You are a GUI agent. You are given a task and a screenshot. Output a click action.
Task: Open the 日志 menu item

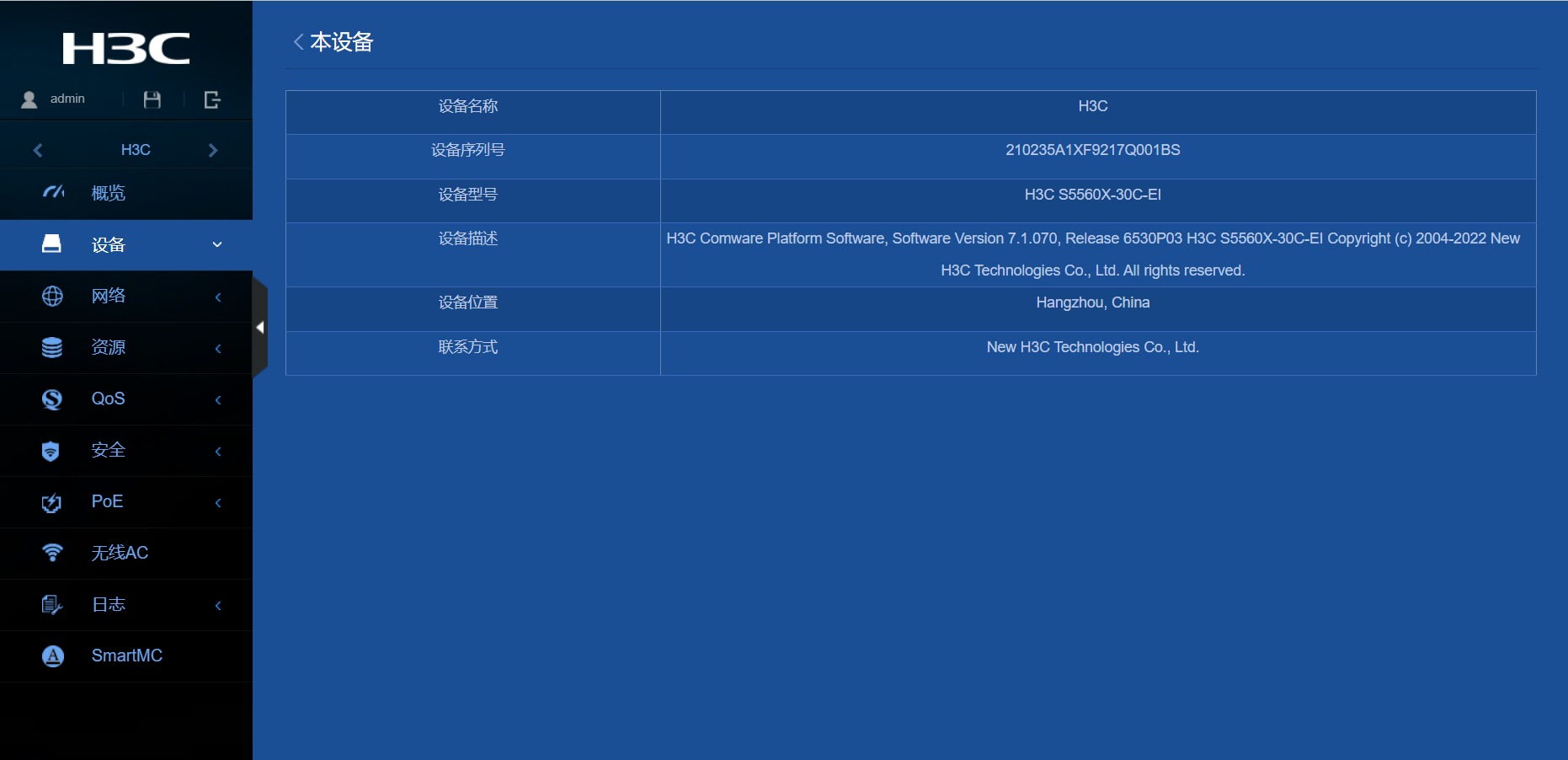[126, 604]
